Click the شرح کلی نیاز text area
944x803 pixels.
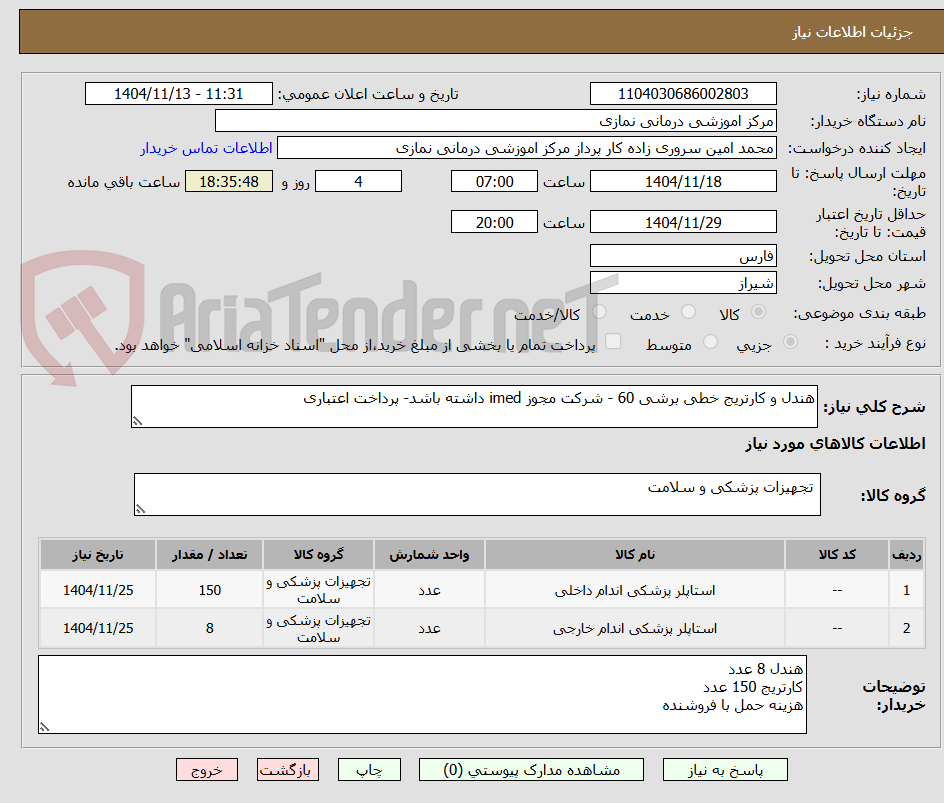474,407
